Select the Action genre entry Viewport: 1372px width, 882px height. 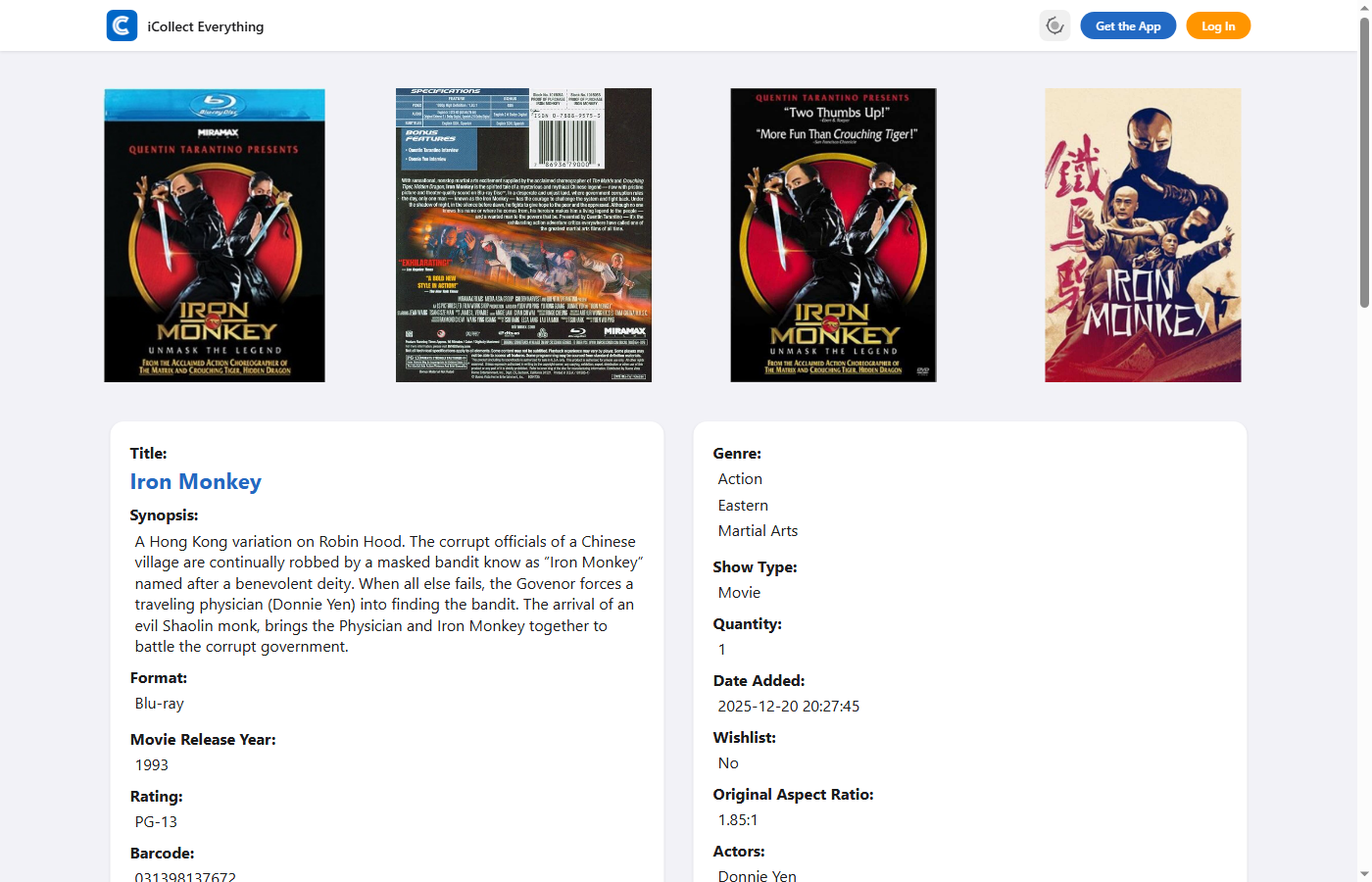[x=740, y=479]
